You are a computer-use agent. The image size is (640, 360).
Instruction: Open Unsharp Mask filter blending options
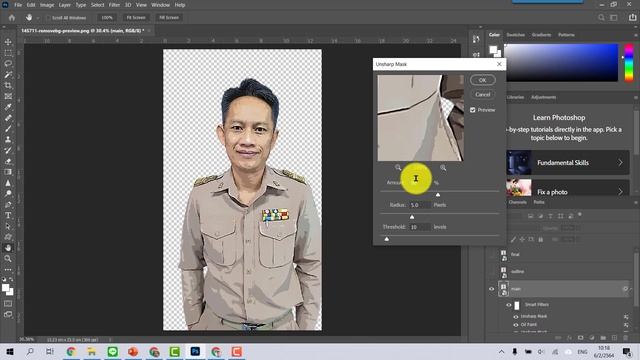click(x=626, y=317)
